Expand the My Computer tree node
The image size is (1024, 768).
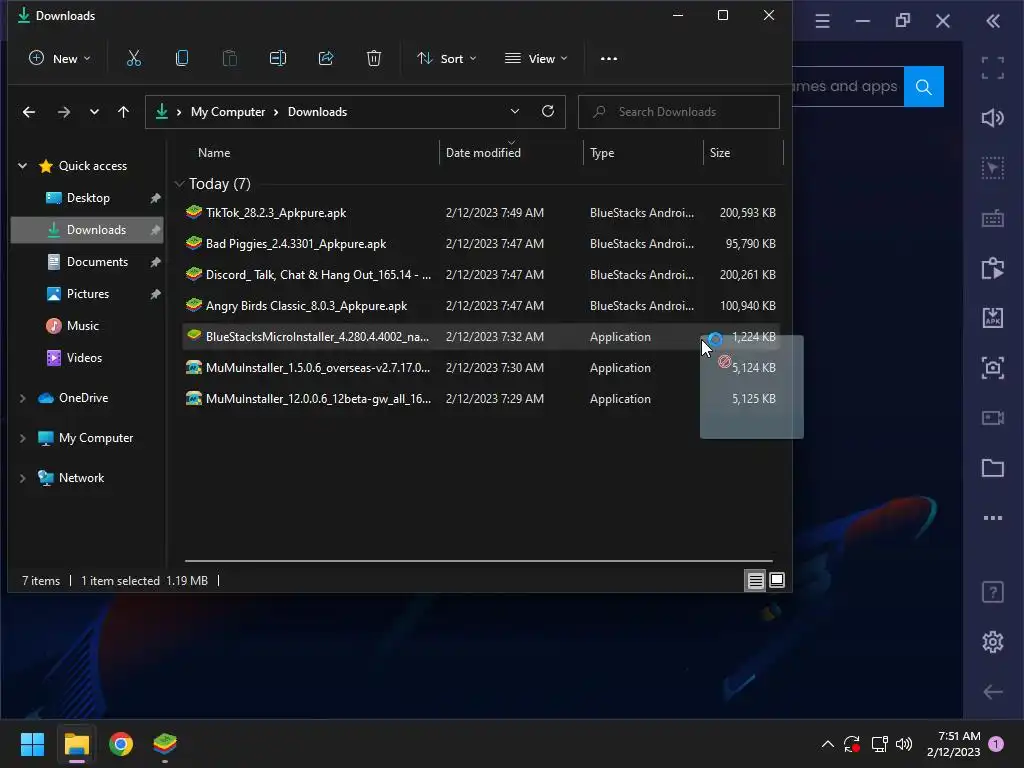(x=22, y=438)
